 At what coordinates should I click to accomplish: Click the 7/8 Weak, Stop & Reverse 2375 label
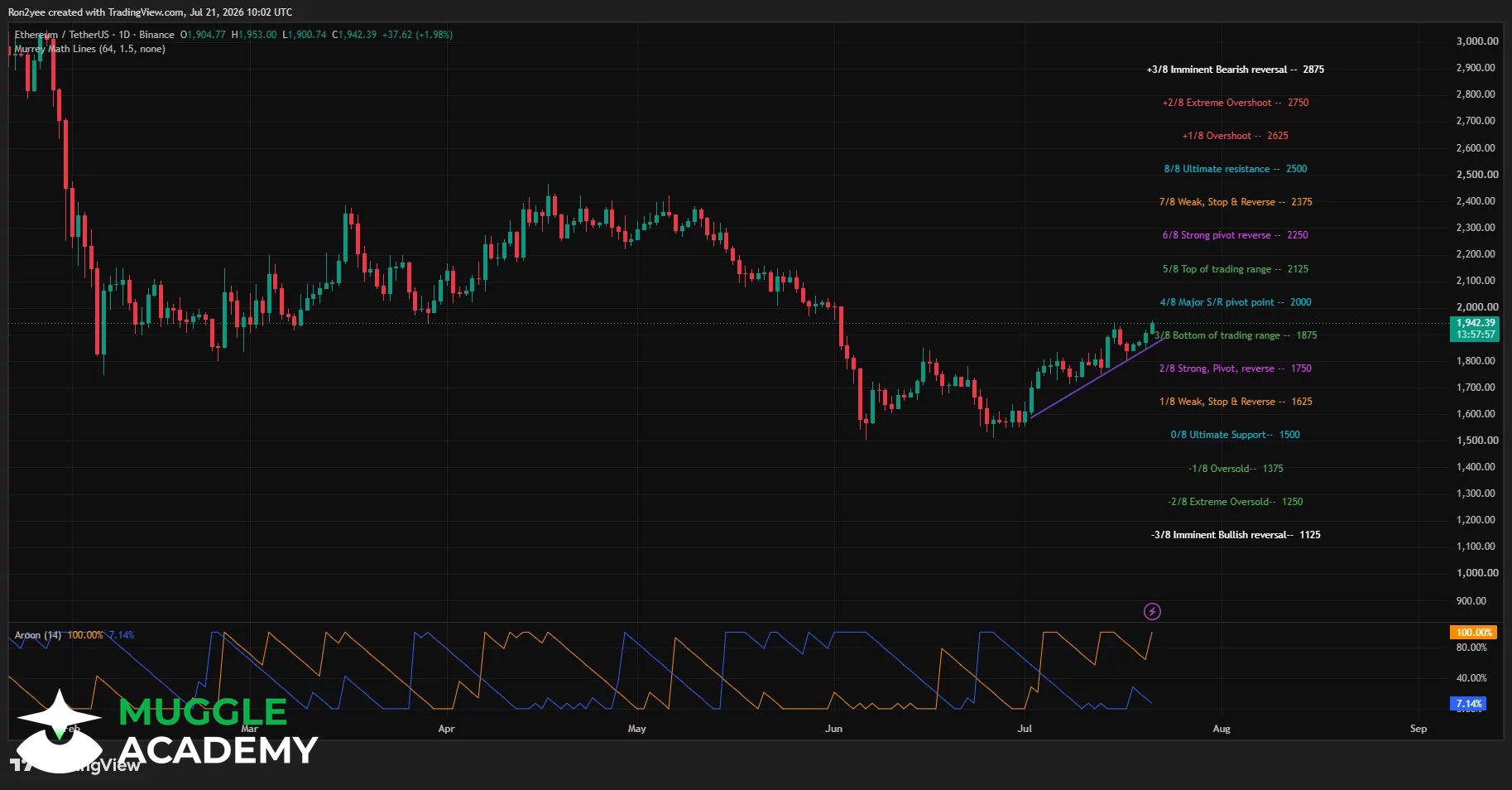[x=1236, y=202]
